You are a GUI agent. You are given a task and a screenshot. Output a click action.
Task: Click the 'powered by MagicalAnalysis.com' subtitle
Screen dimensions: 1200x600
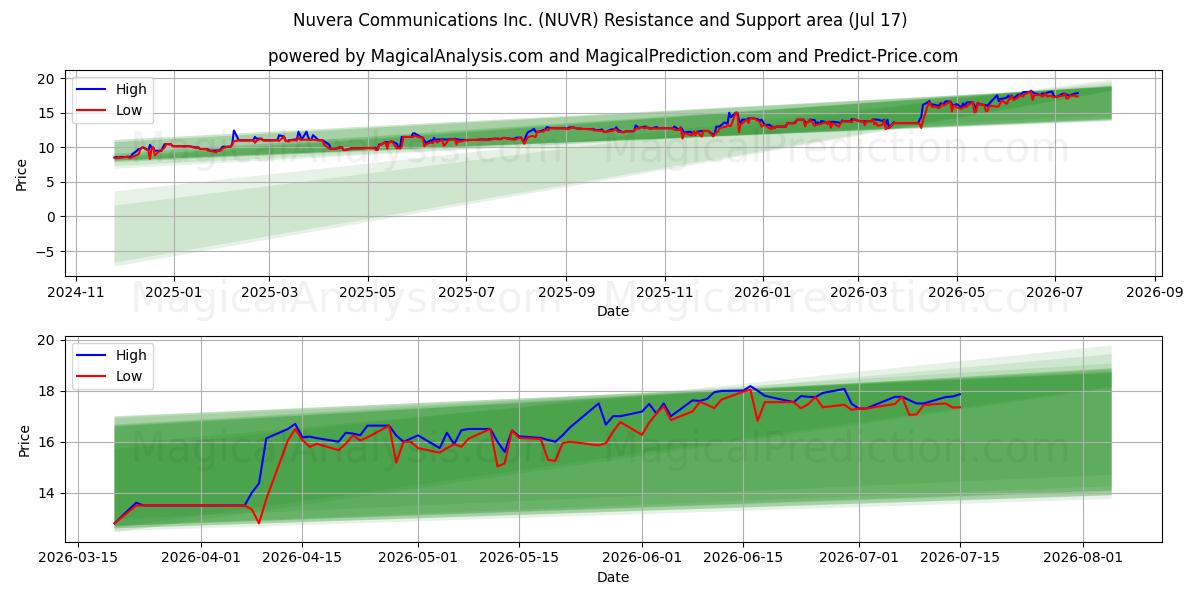(x=613, y=56)
